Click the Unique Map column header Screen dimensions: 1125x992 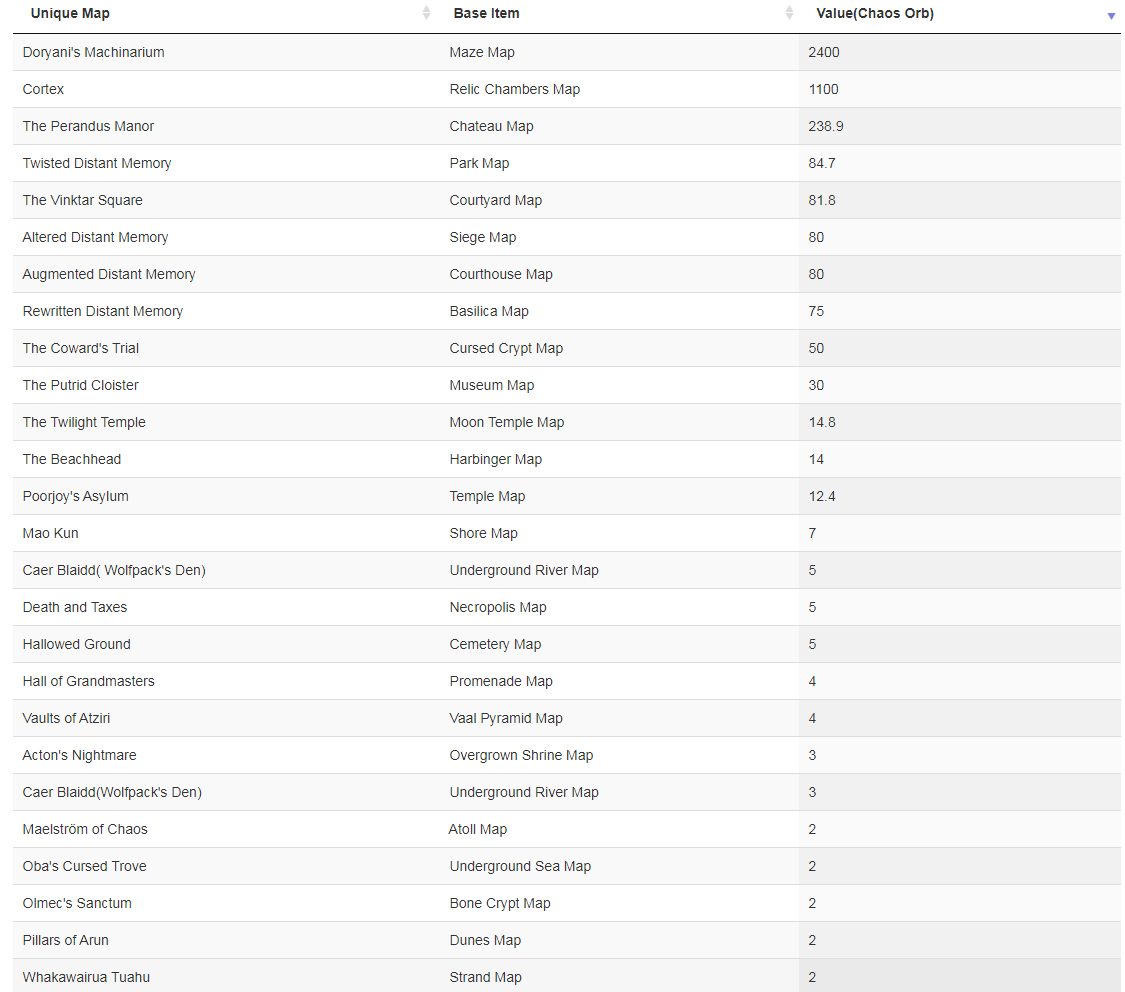70,13
